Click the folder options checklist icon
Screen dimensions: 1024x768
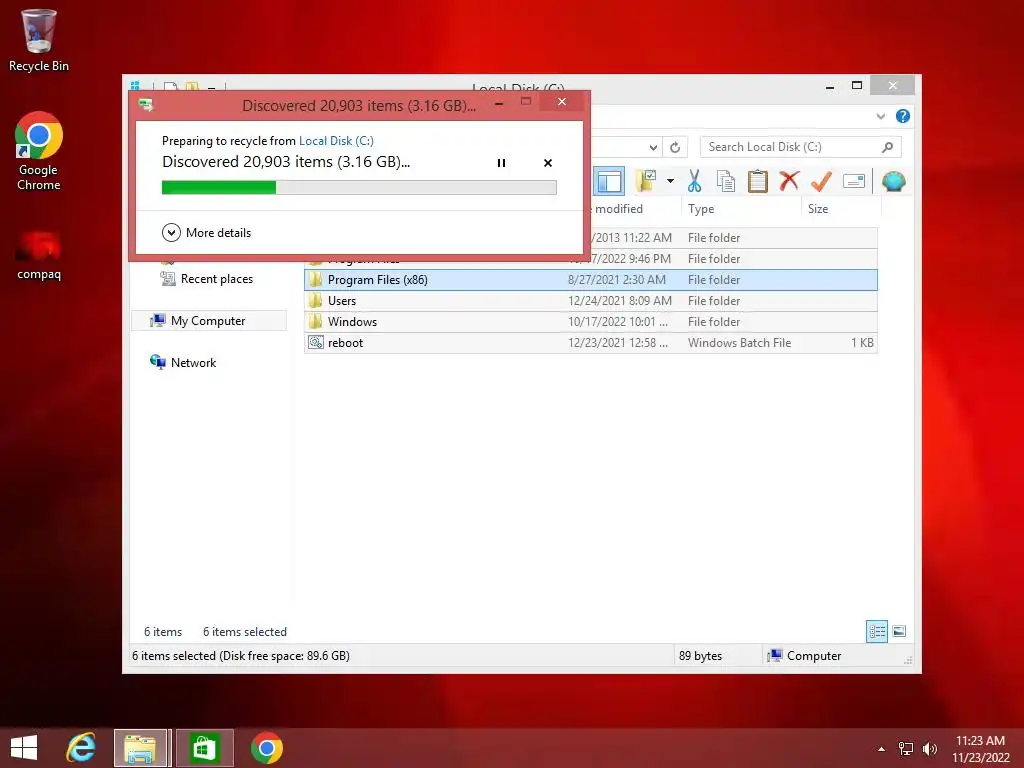646,181
